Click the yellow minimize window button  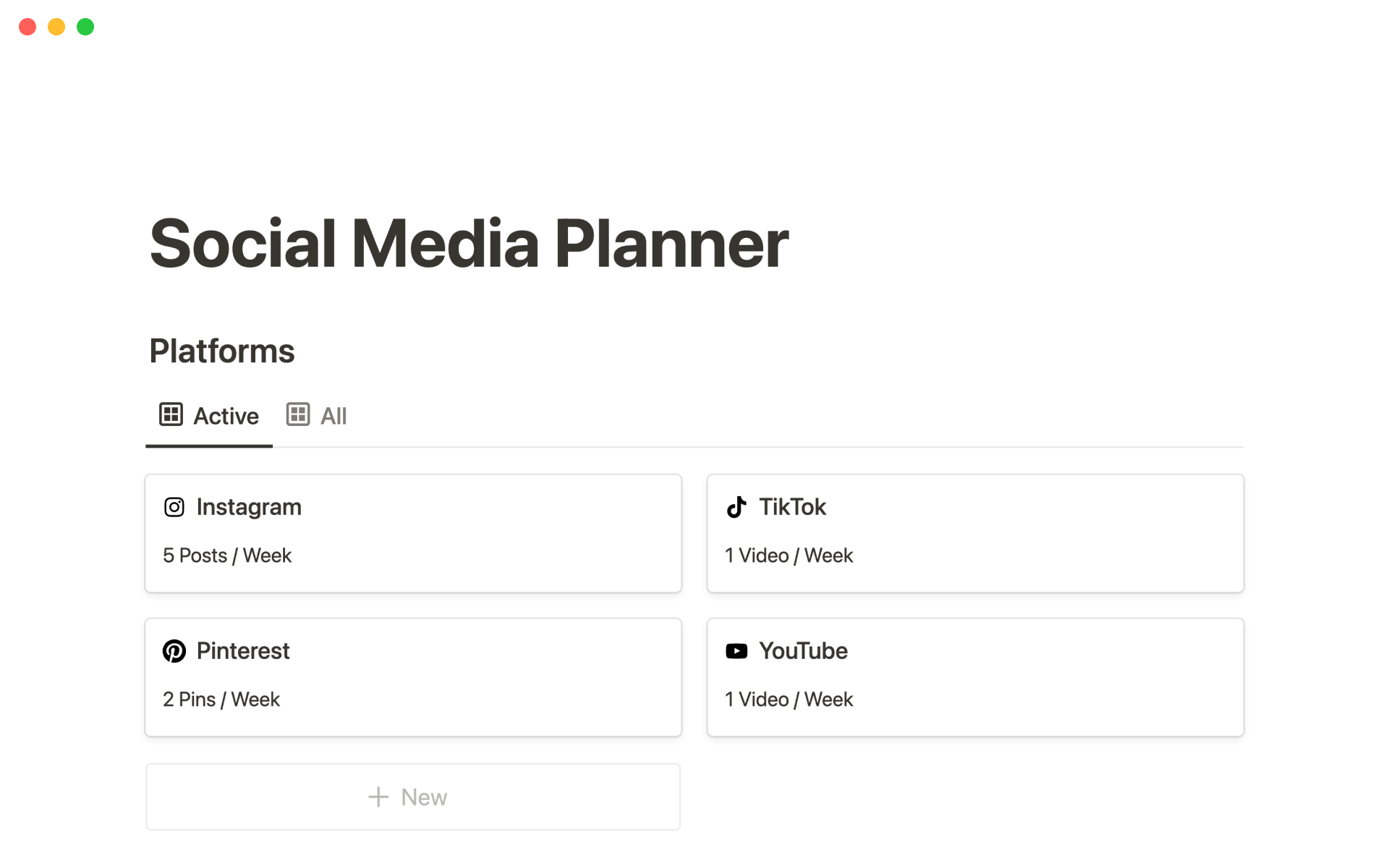(x=56, y=27)
